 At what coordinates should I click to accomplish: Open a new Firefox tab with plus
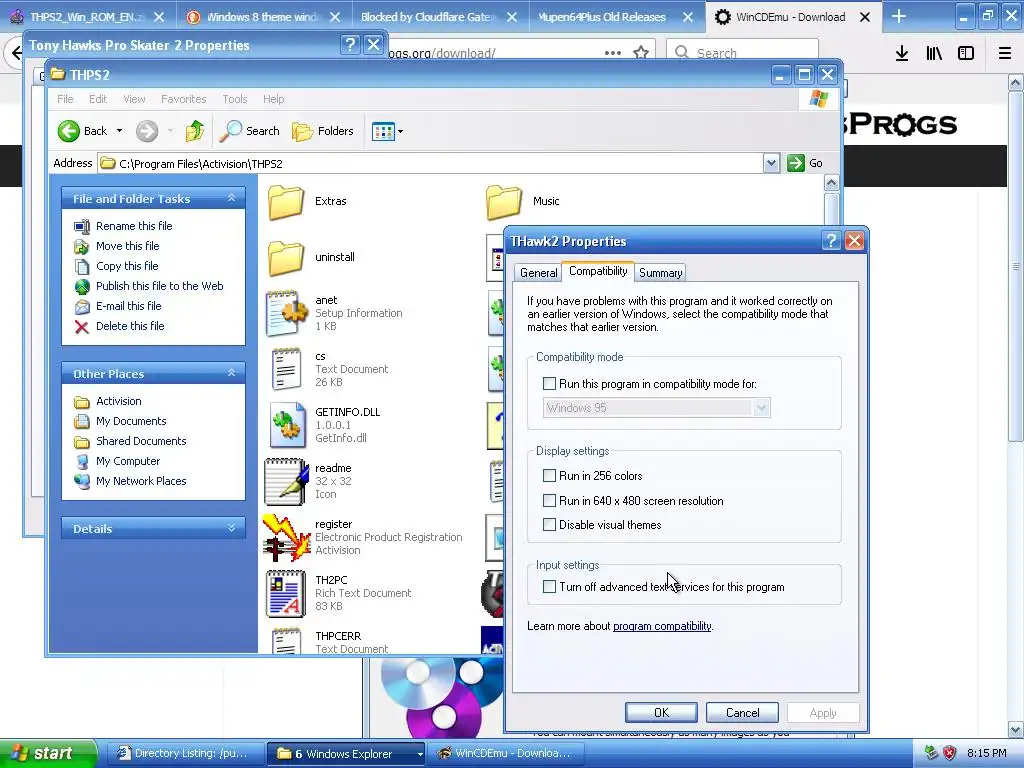tap(899, 16)
